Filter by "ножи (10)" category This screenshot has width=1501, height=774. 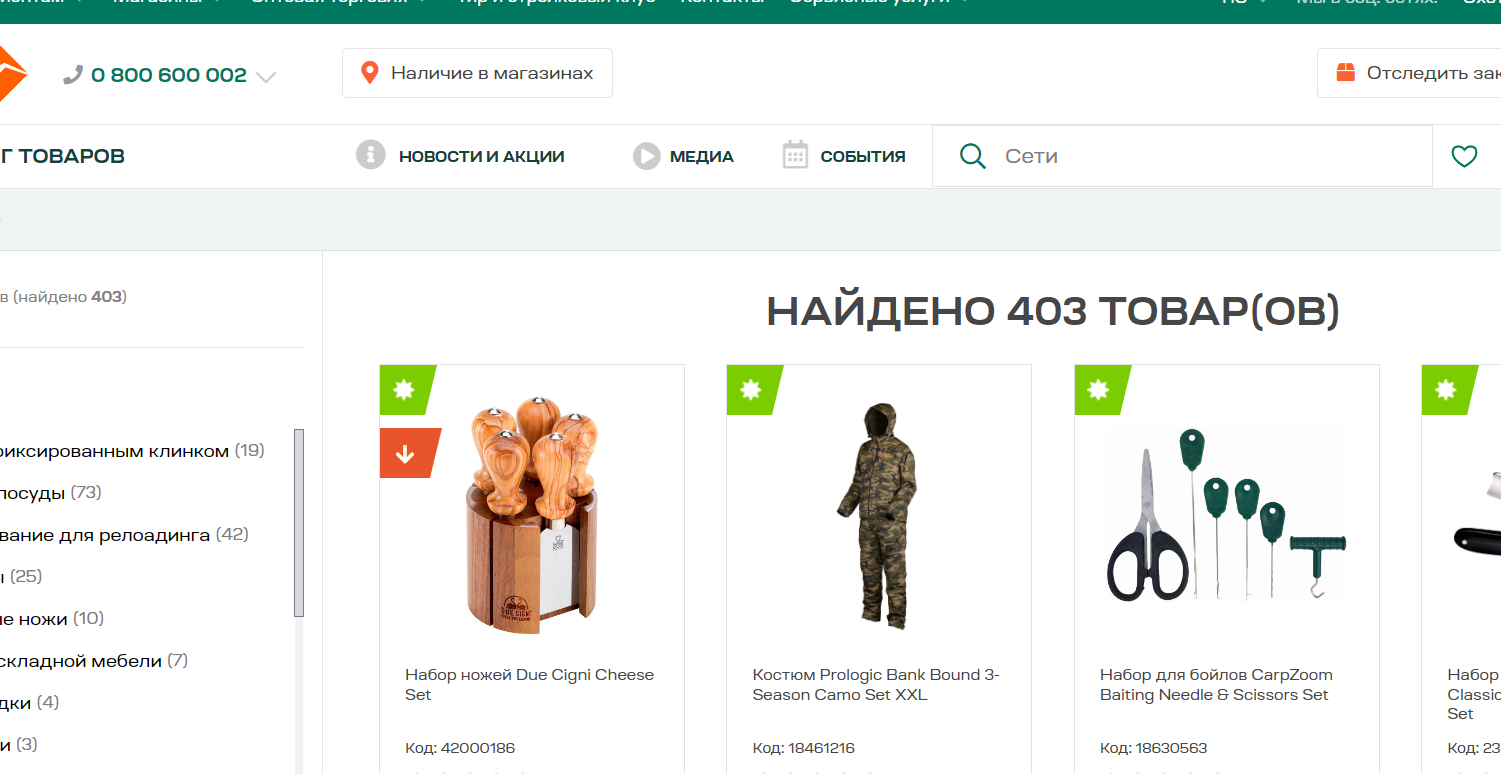(x=52, y=619)
